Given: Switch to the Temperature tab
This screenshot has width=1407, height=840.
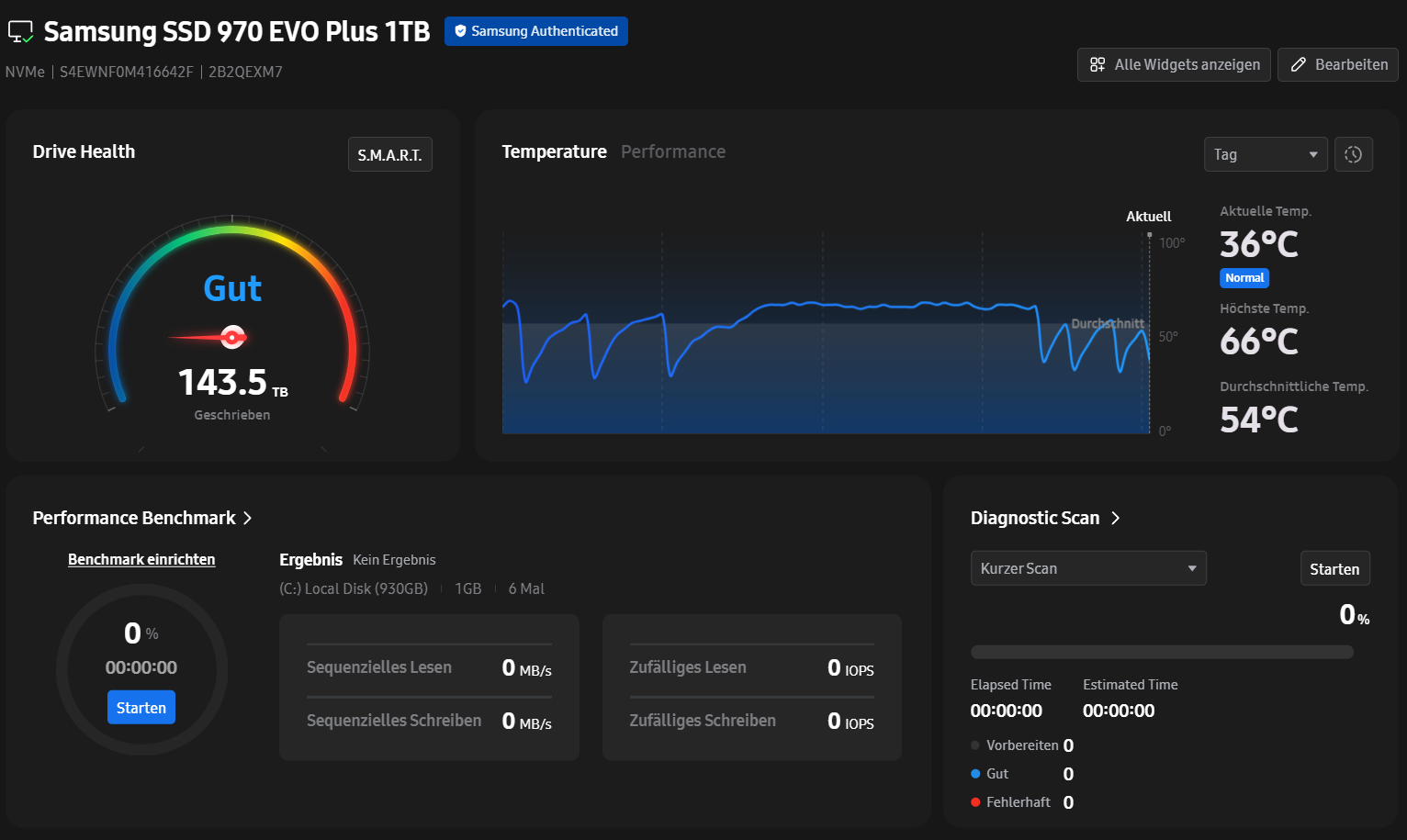Looking at the screenshot, I should click(x=554, y=151).
